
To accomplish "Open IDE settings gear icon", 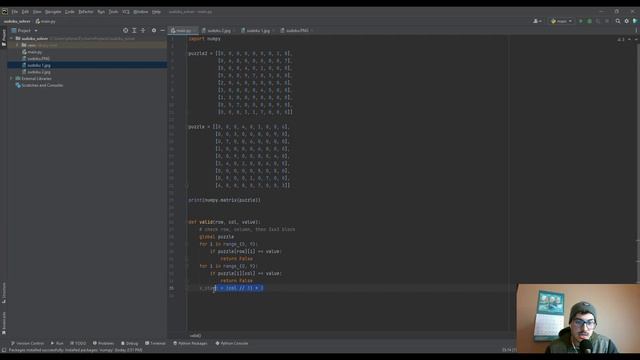I will pos(627,21).
